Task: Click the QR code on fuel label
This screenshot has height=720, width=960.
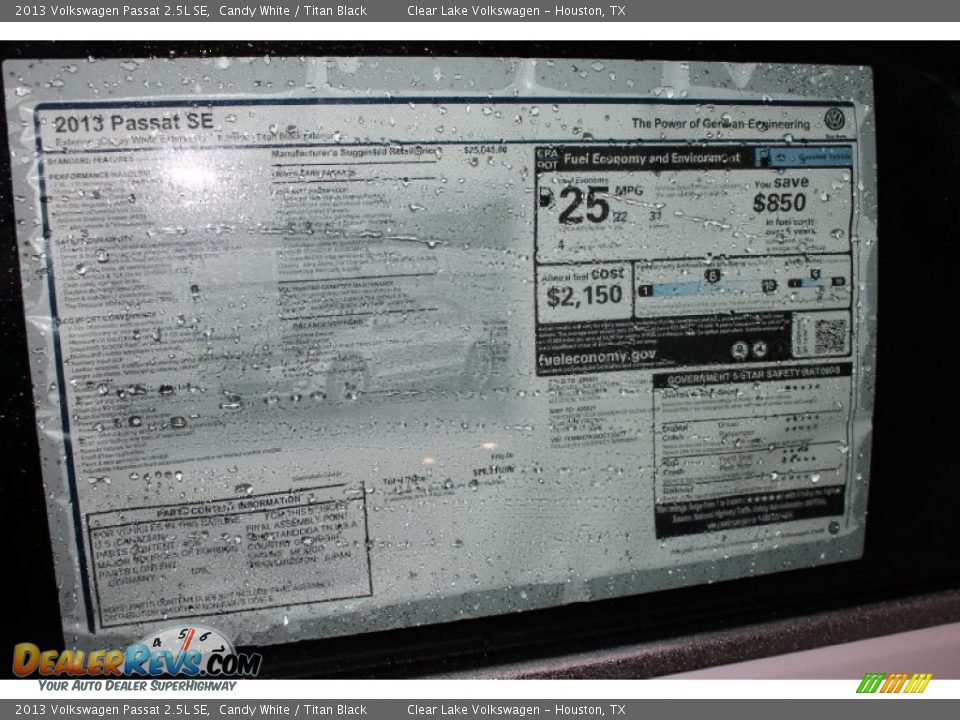Action: [x=827, y=335]
